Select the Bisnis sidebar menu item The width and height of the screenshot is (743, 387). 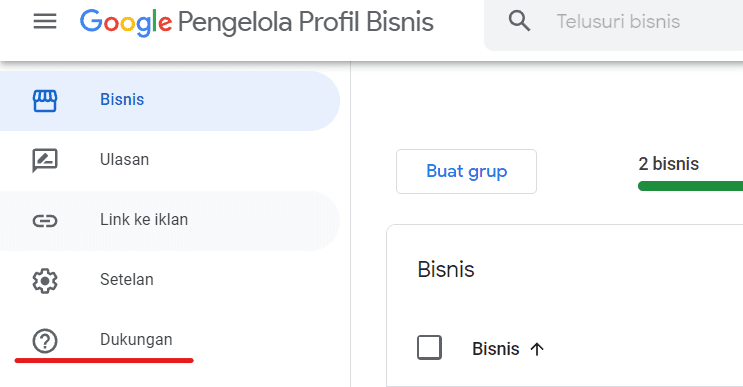tap(170, 101)
